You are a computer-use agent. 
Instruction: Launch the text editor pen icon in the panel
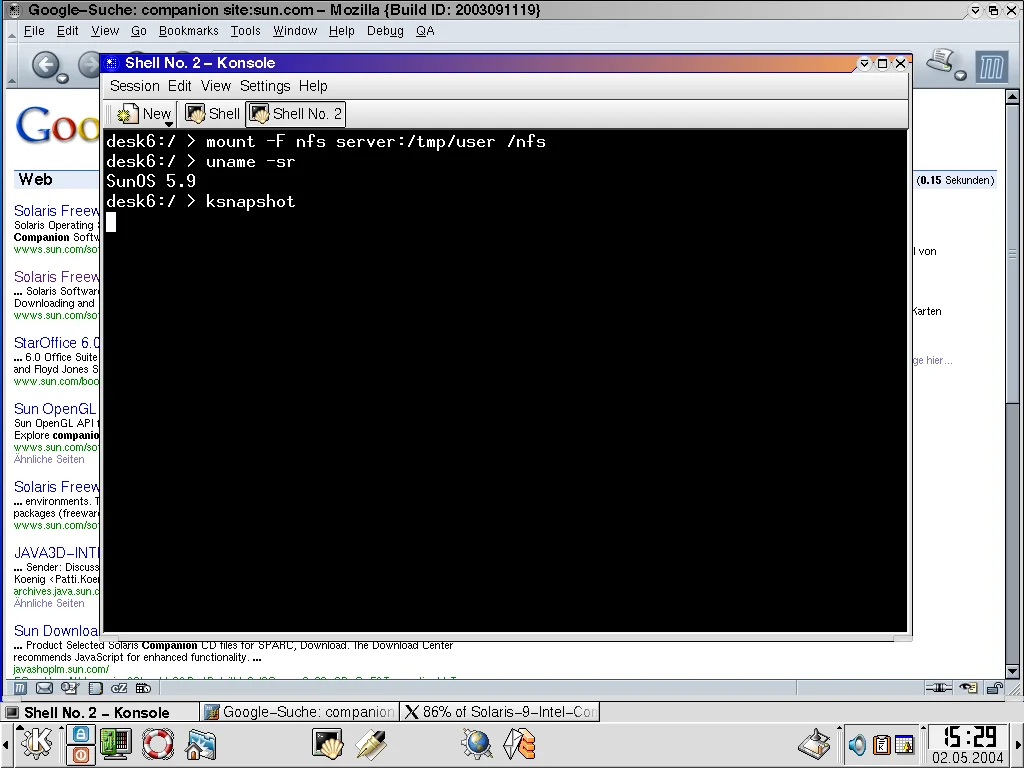click(x=370, y=744)
